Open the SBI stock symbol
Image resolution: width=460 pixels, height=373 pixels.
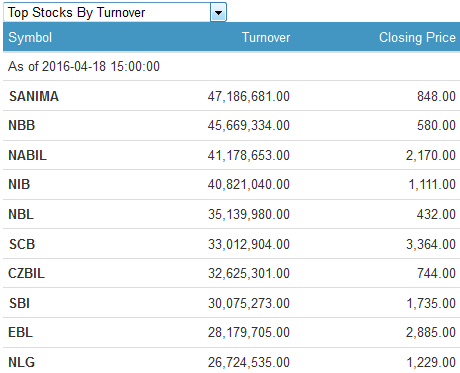pyautogui.click(x=19, y=303)
